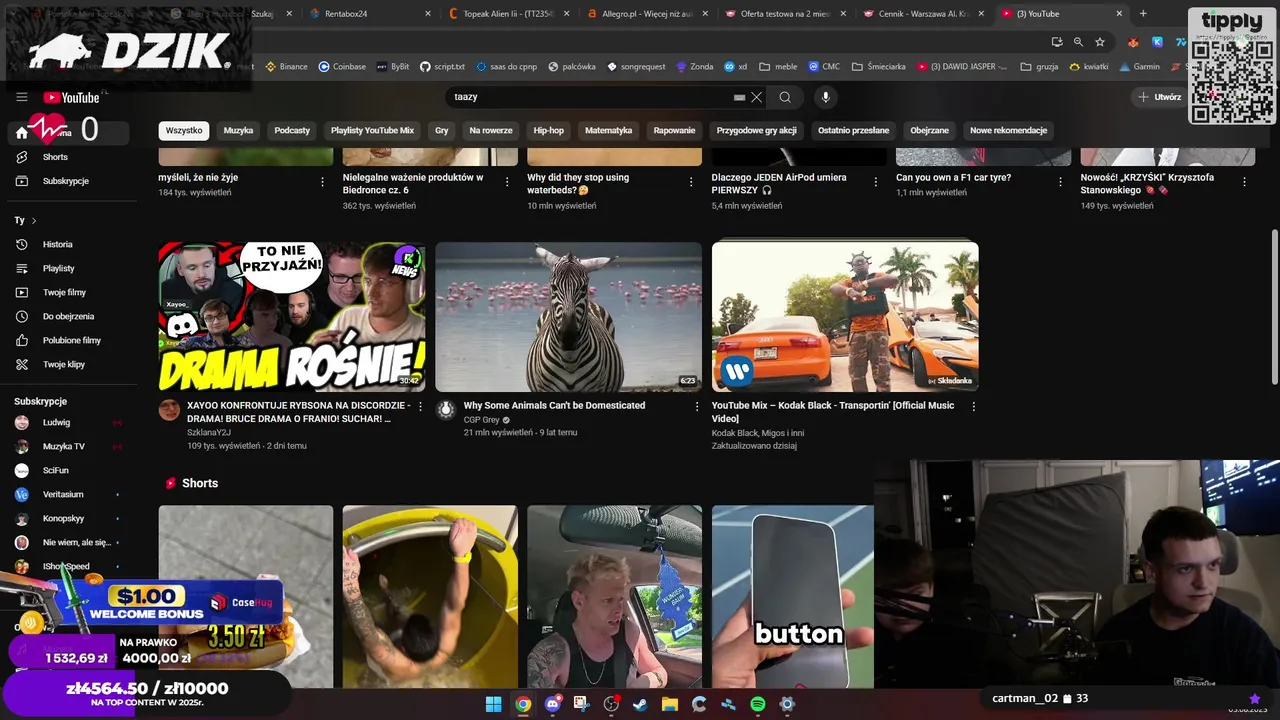Click the YouTube logo
The image size is (1280, 720).
pyautogui.click(x=71, y=97)
